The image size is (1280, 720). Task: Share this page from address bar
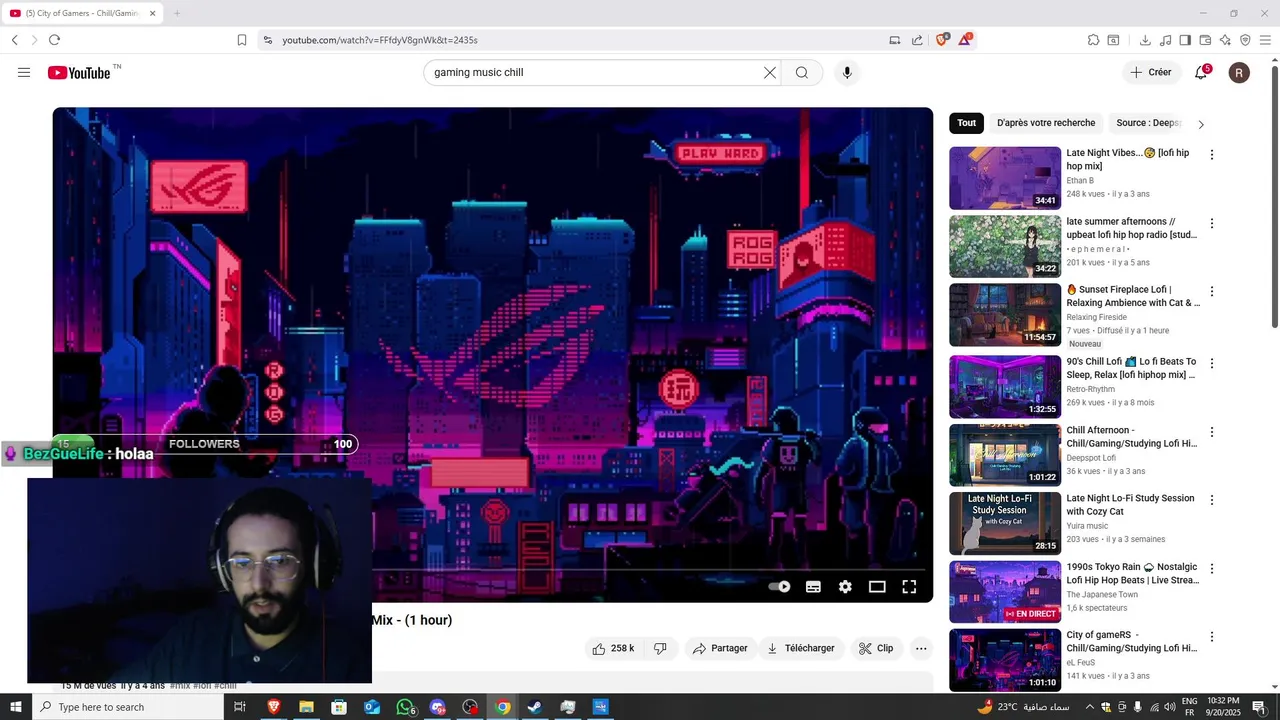(917, 40)
